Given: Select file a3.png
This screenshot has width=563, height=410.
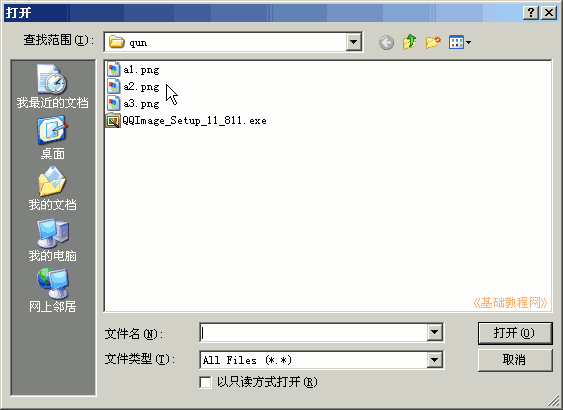Looking at the screenshot, I should click(133, 104).
